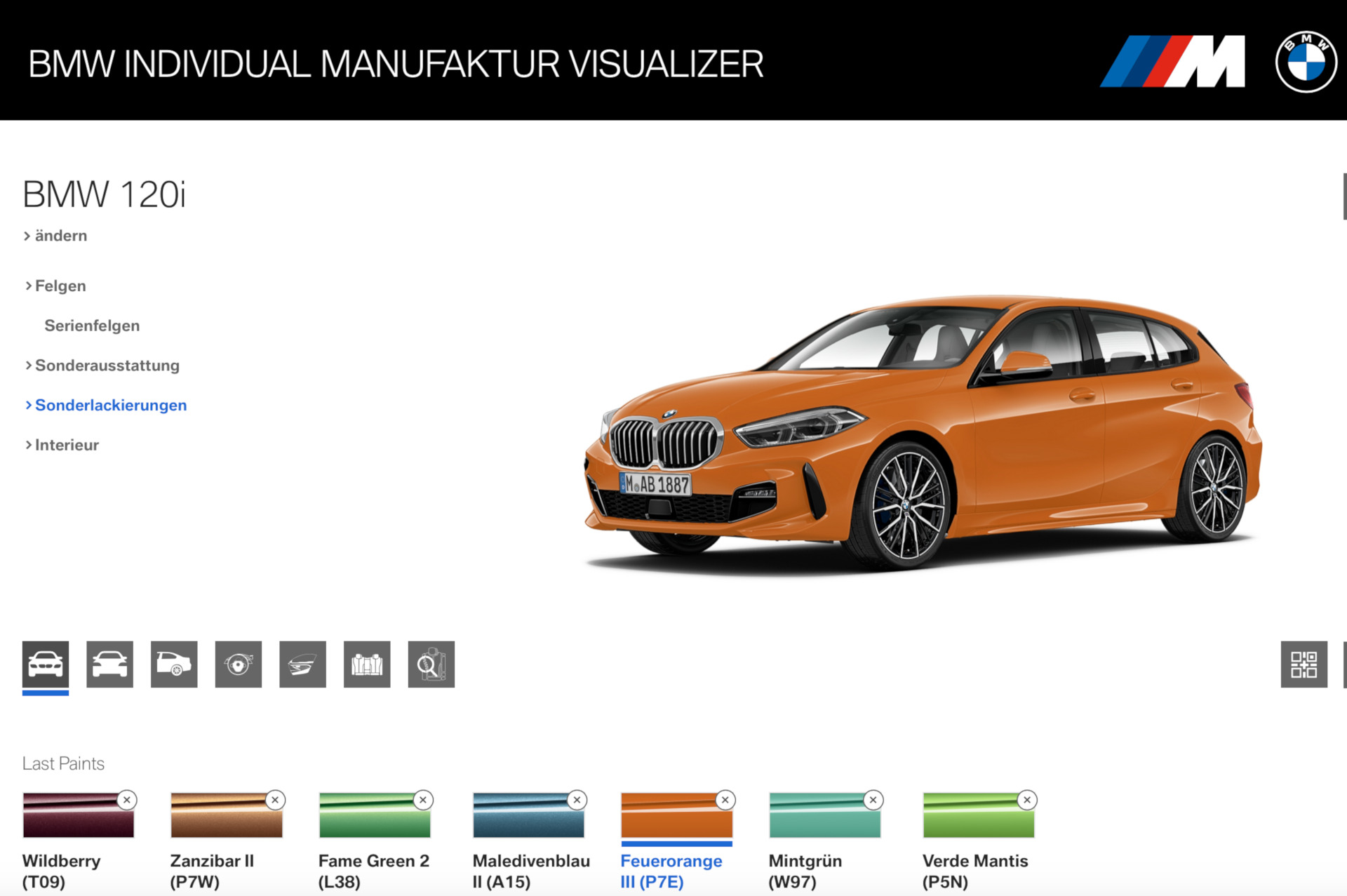This screenshot has height=896, width=1347.
Task: Choose the Maledivenblau II paint swatch
Action: coord(528,816)
